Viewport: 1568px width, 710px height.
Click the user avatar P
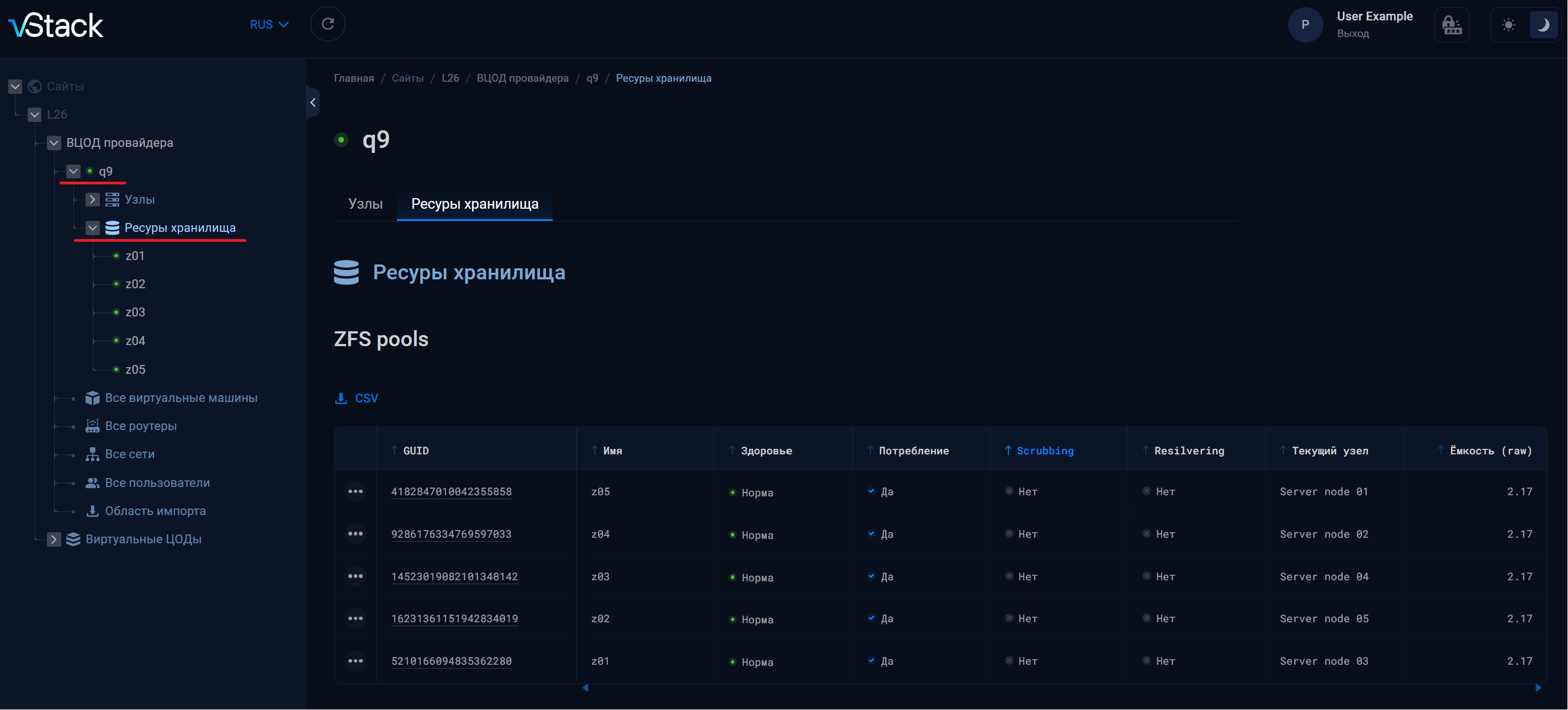pos(1305,25)
